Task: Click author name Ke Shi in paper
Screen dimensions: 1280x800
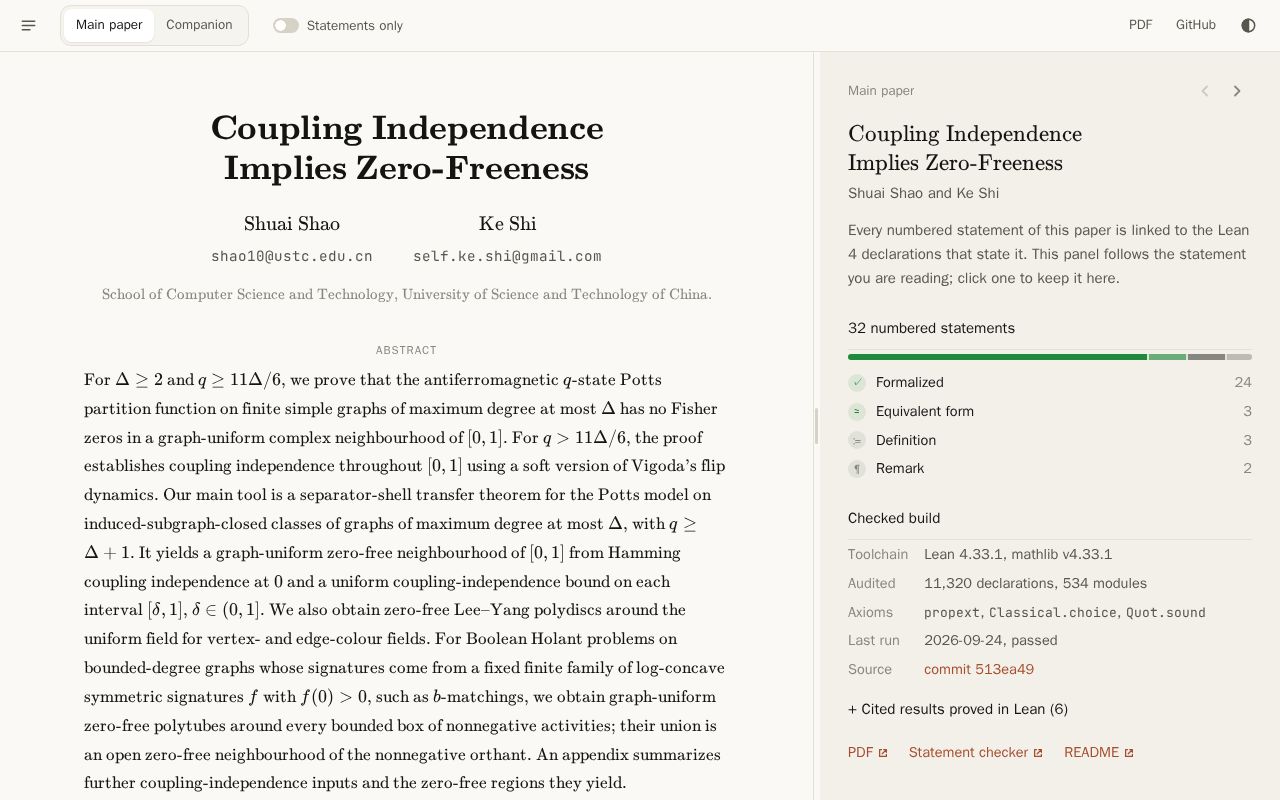Action: pos(507,223)
